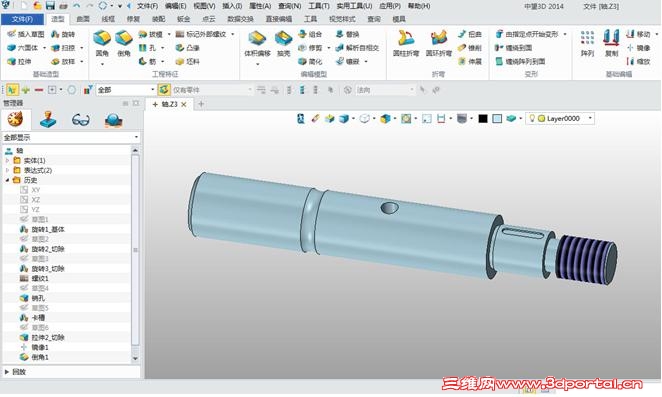Viewport: 662px width, 397px height.
Task: Click the blue 文件(F) button
Action: (x=22, y=19)
